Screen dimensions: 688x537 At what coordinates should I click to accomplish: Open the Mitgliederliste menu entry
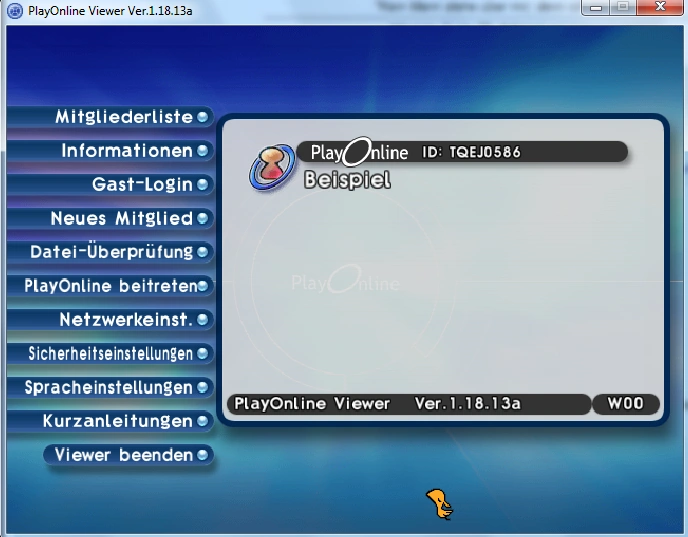coord(110,117)
